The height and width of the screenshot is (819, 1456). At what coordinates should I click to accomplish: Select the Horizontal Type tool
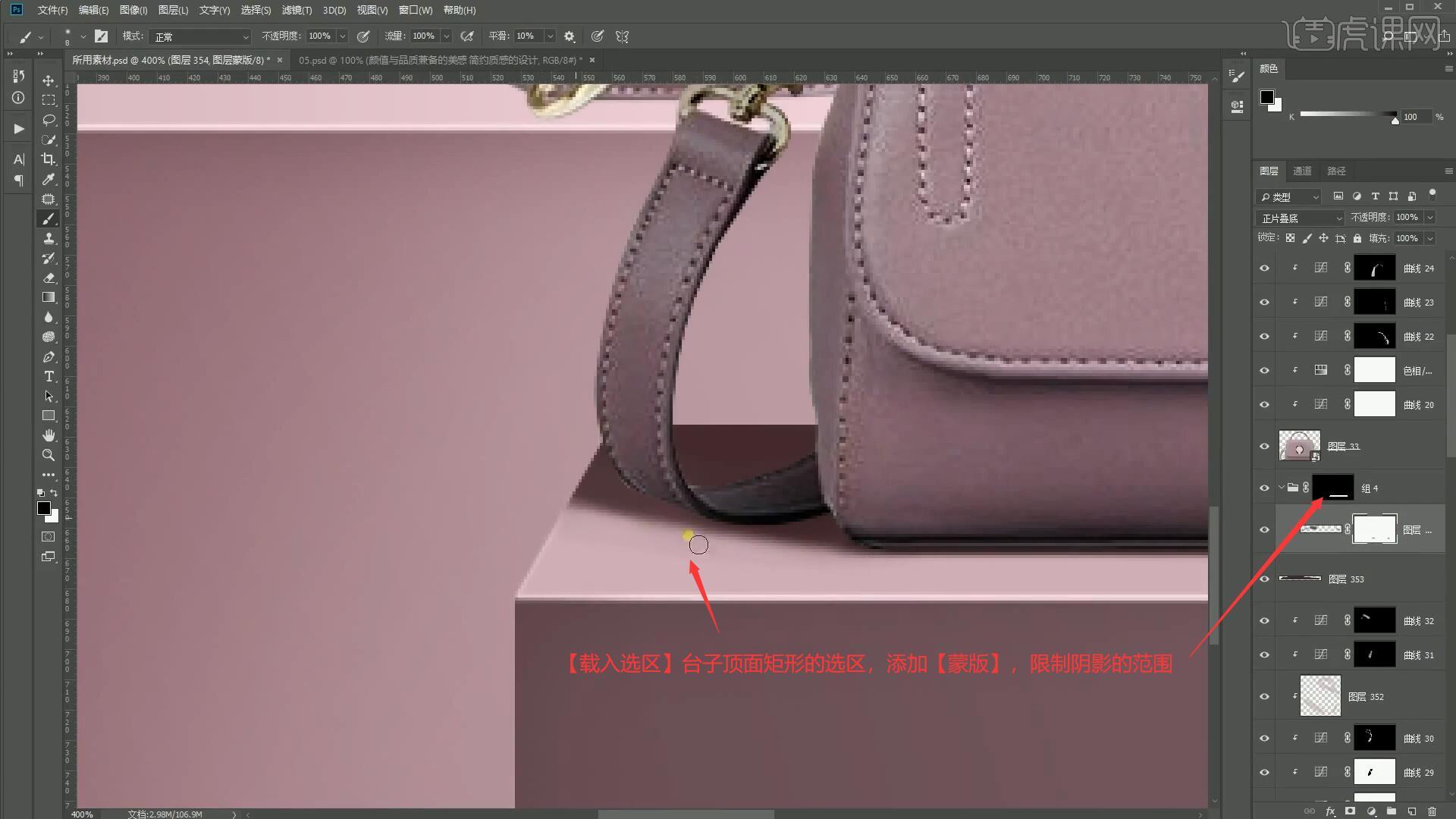(x=49, y=376)
